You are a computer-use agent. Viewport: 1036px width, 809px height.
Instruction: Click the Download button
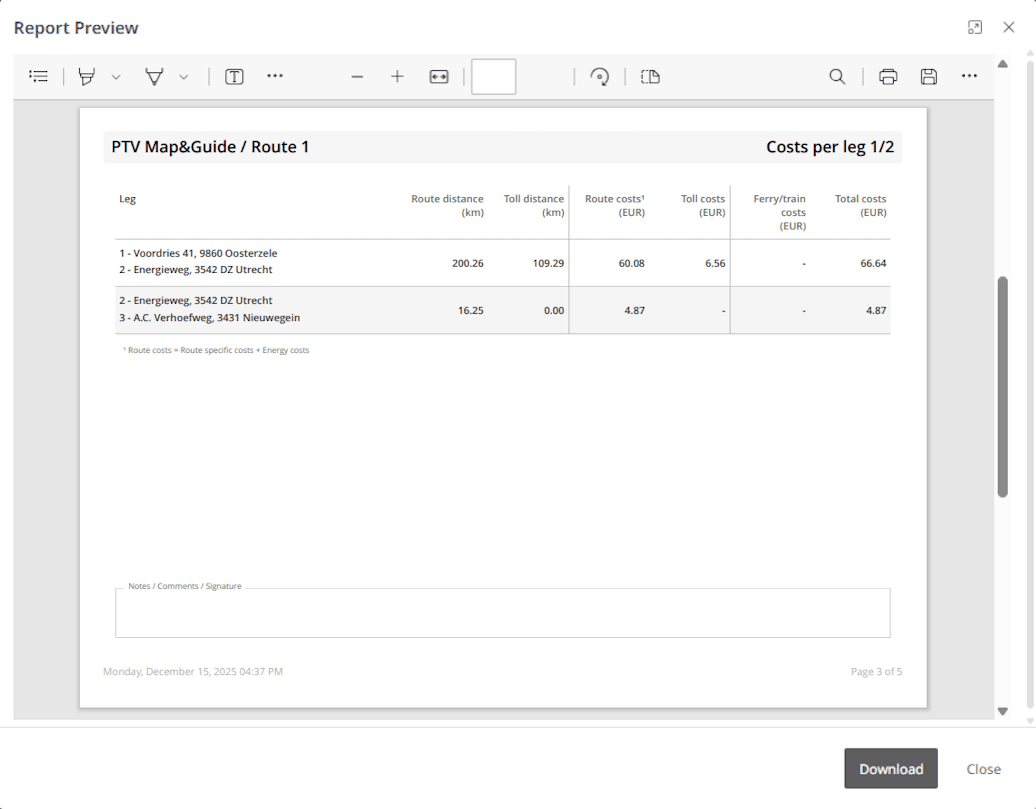click(x=891, y=768)
